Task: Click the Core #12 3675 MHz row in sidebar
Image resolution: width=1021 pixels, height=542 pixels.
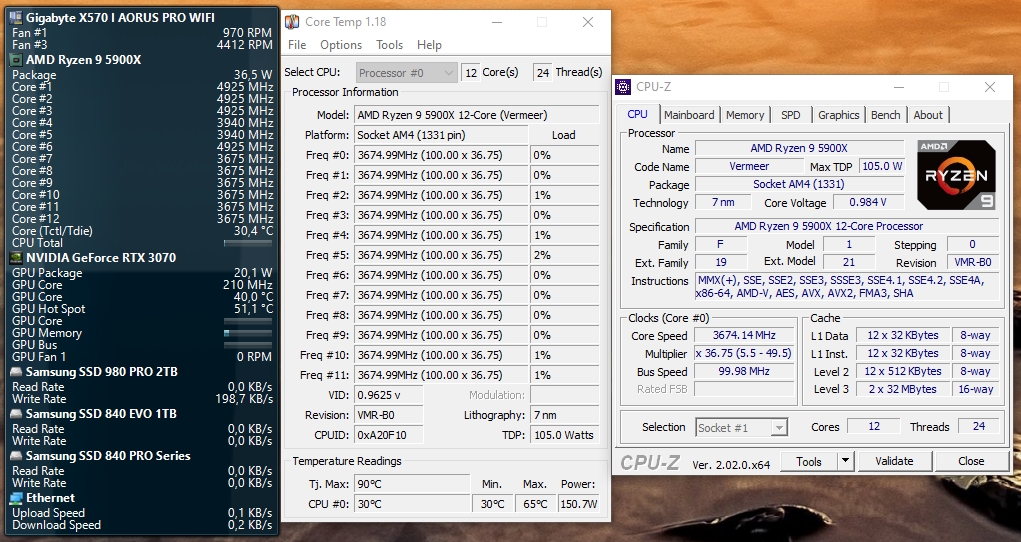Action: coord(142,219)
